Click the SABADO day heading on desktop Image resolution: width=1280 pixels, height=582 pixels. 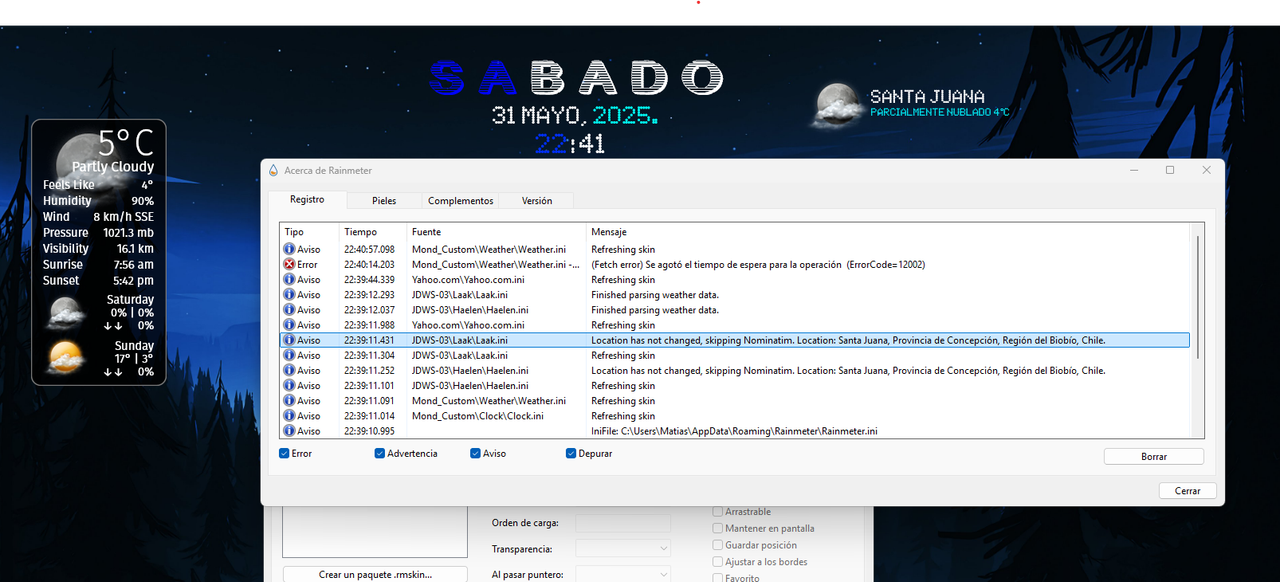point(576,78)
